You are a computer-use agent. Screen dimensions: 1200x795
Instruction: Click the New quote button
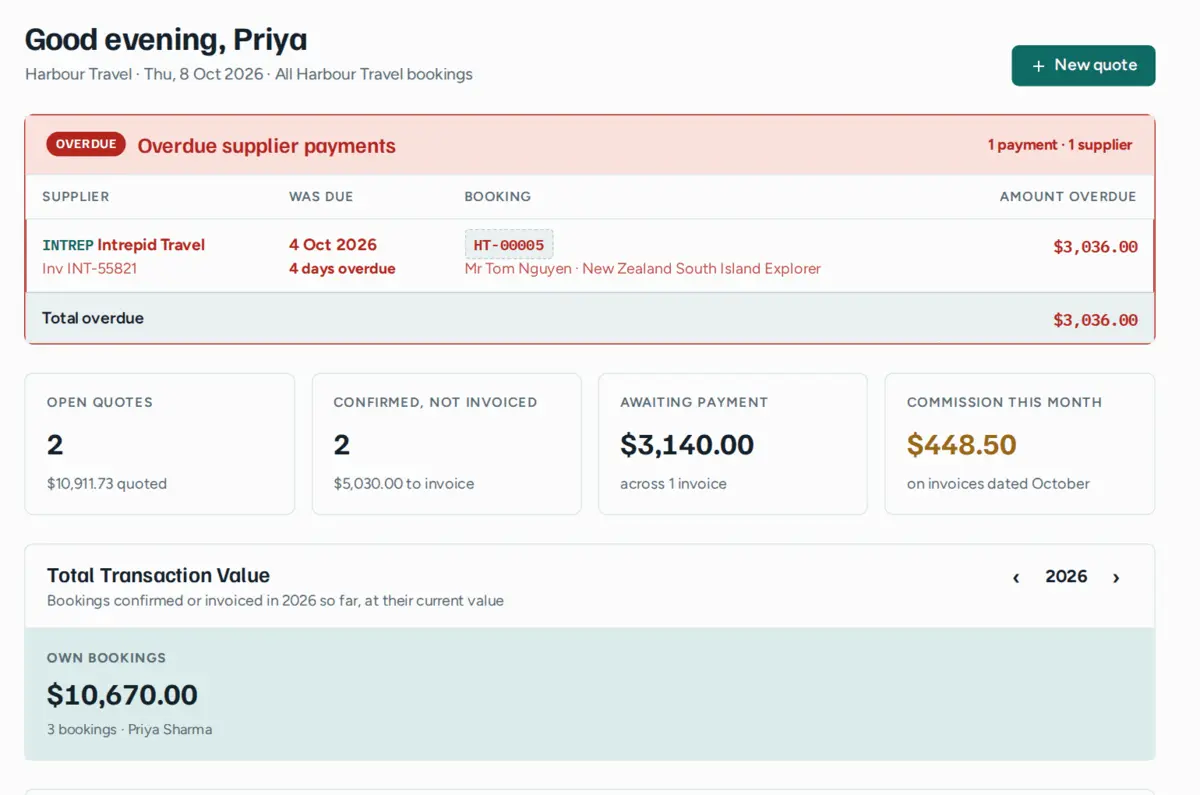1083,65
